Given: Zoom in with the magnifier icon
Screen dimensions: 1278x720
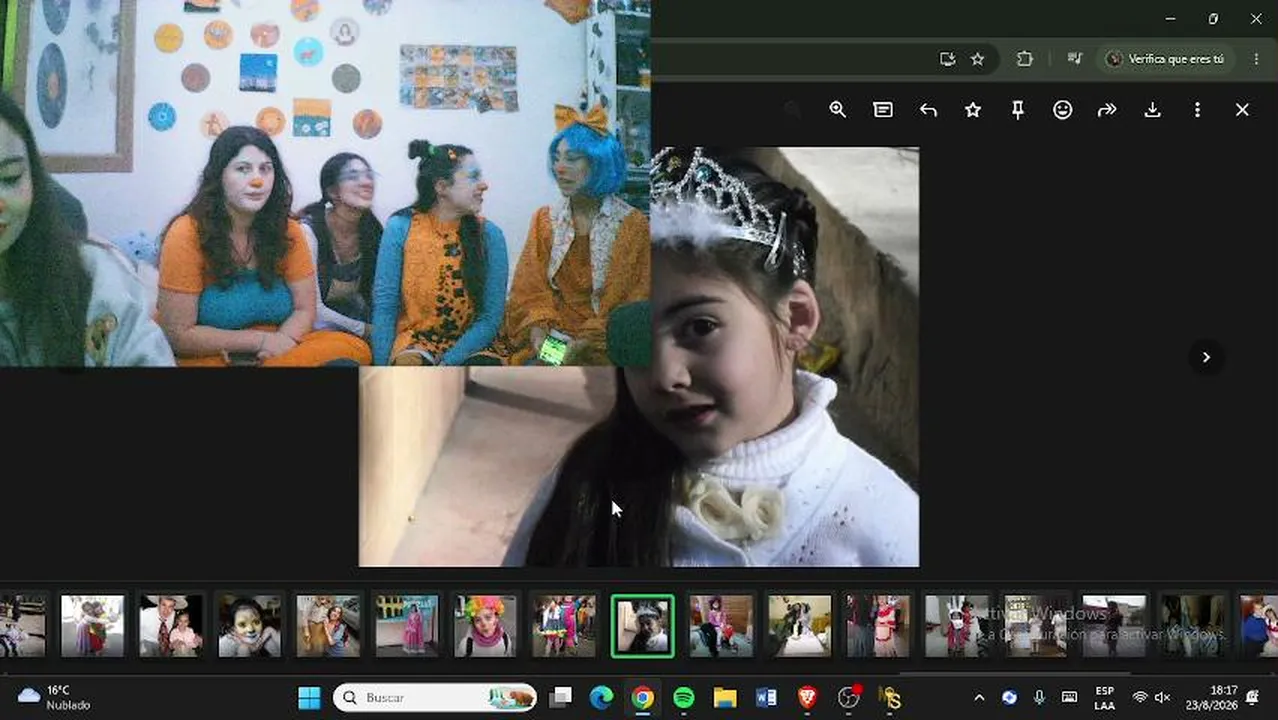Looking at the screenshot, I should pyautogui.click(x=838, y=110).
